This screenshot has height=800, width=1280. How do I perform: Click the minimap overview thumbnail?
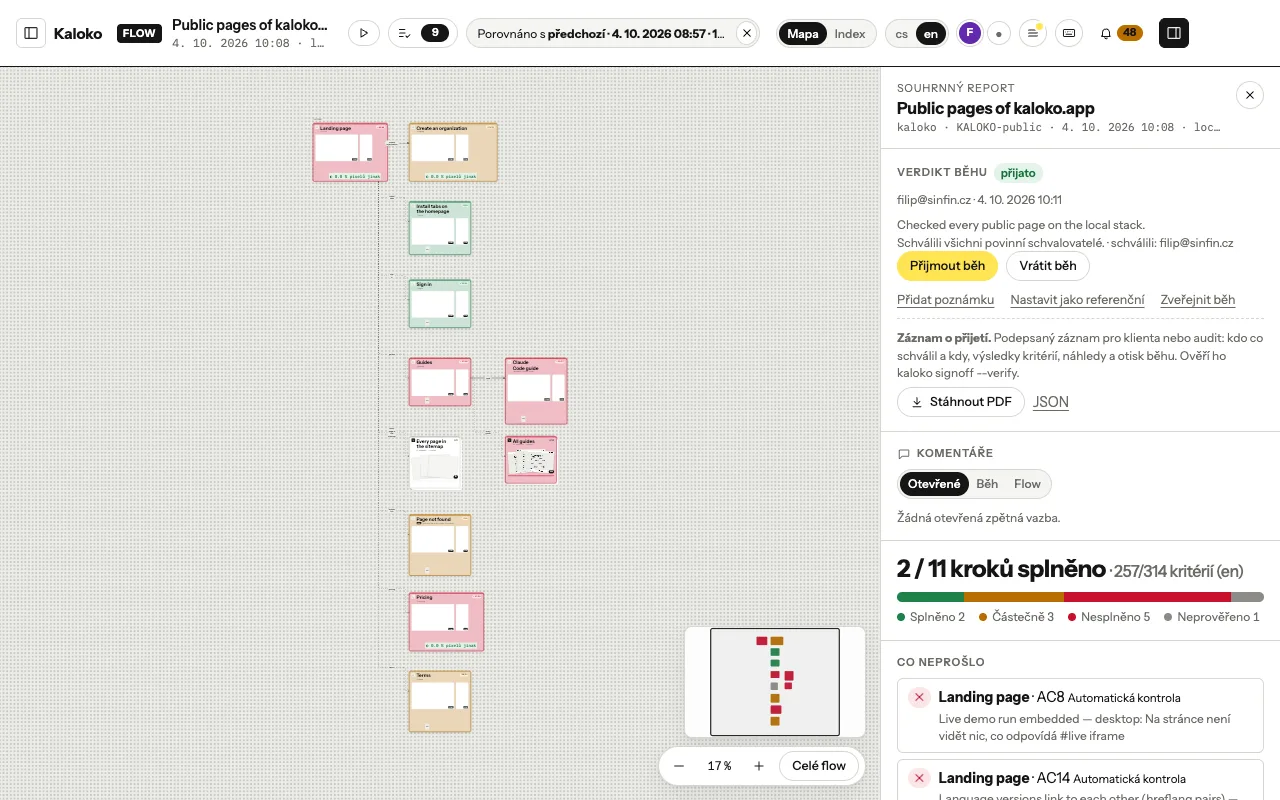(x=775, y=682)
